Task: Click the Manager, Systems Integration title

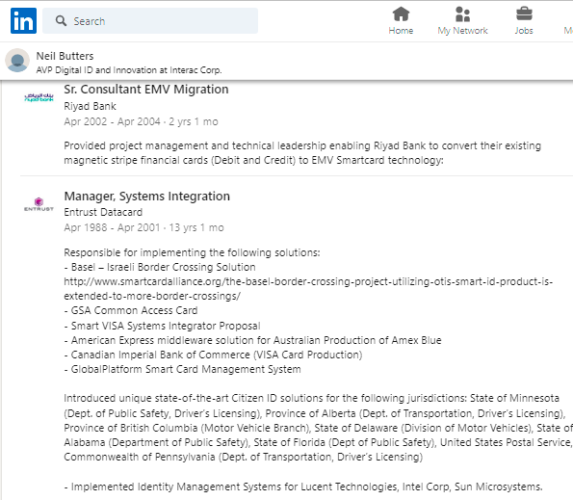Action: pos(147,196)
